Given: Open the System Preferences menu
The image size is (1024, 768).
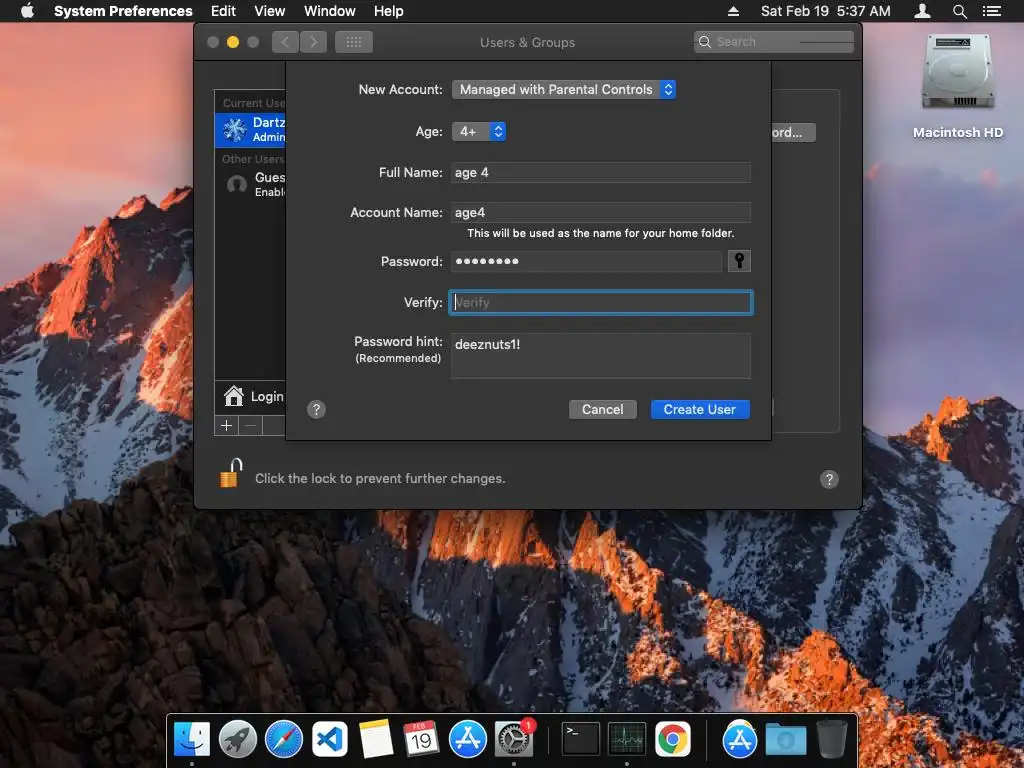Looking at the screenshot, I should click(x=123, y=11).
